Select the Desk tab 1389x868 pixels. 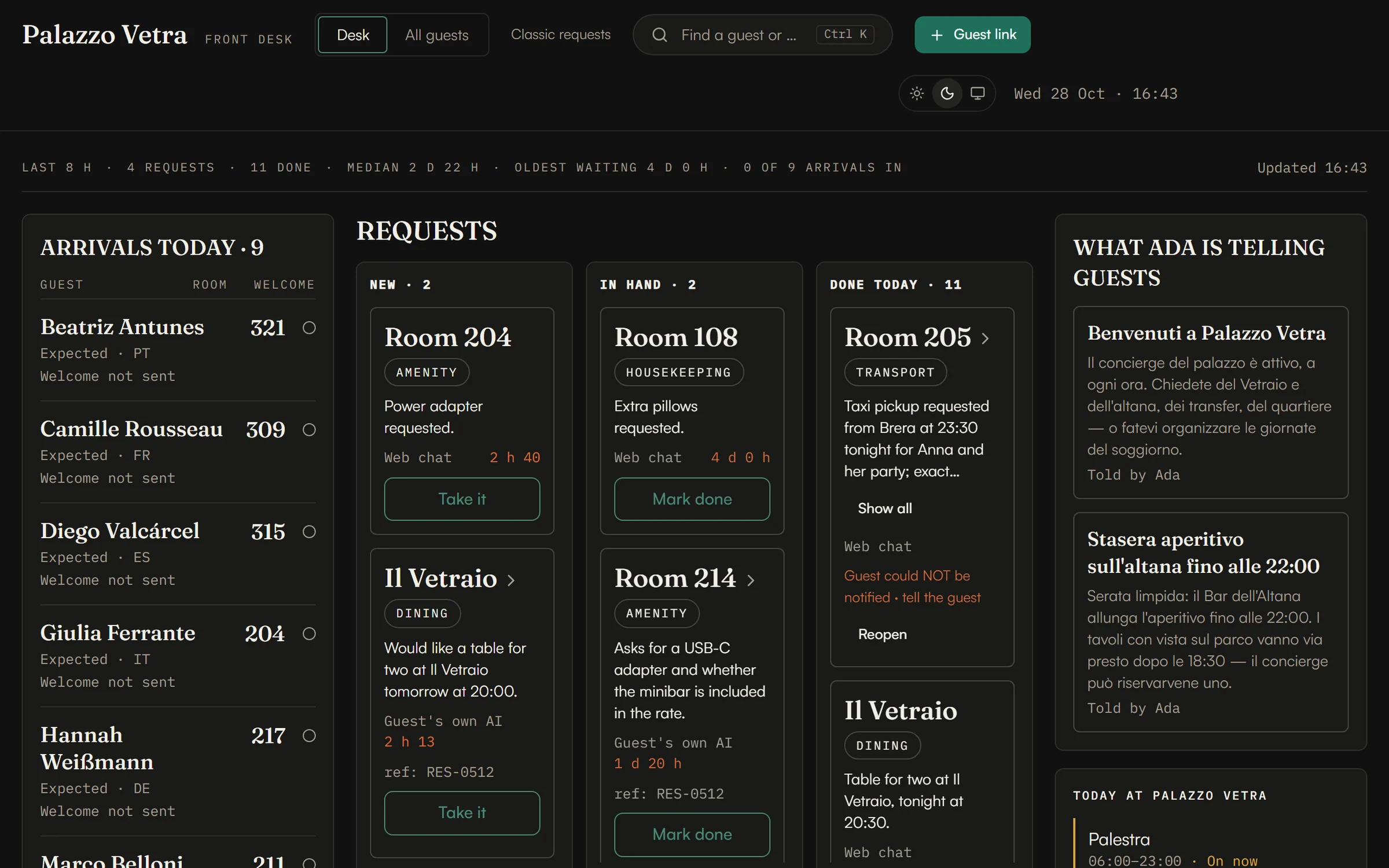tap(352, 35)
